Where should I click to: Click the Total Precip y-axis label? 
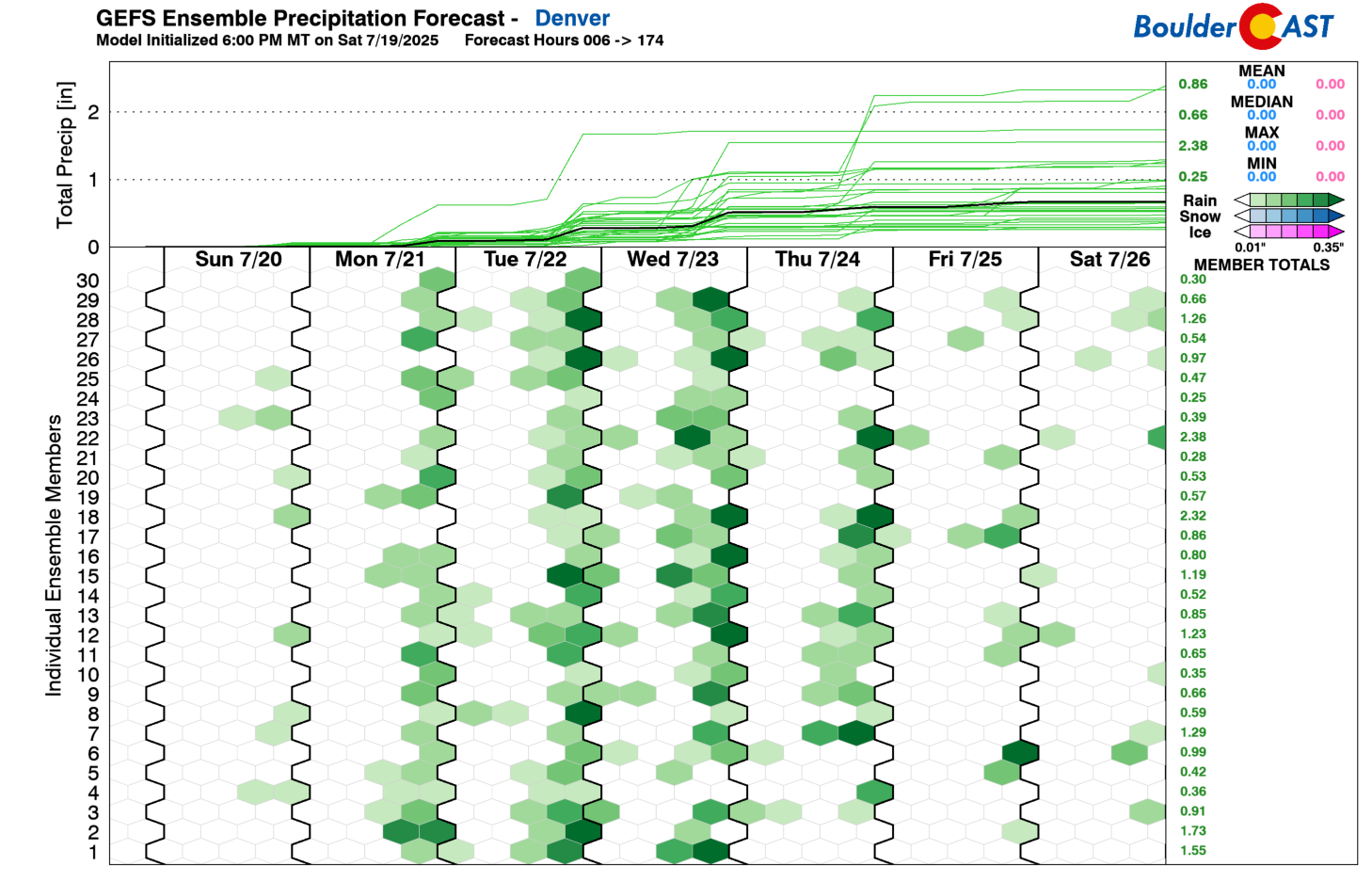(x=65, y=154)
